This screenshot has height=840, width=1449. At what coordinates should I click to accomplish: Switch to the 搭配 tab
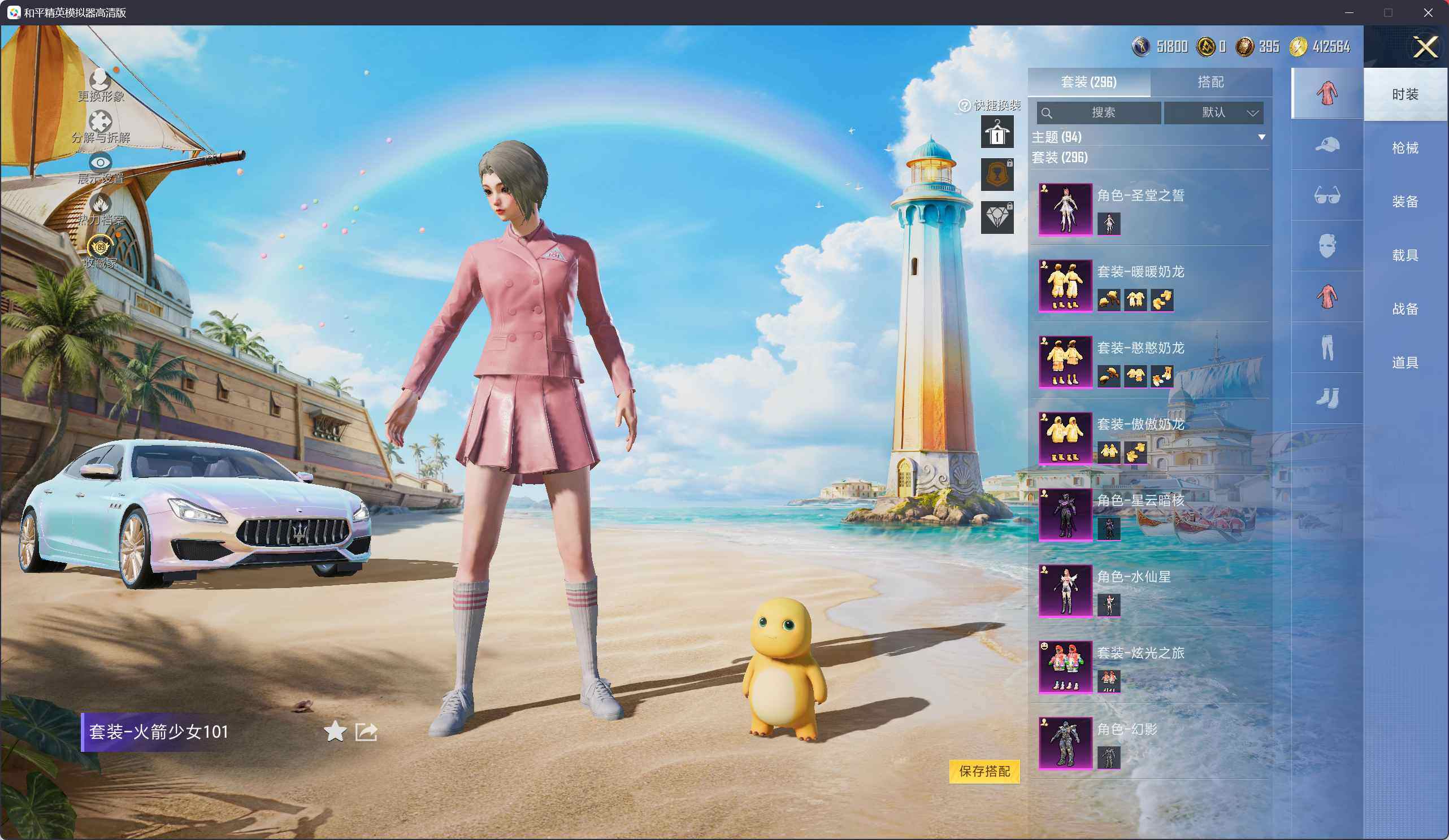click(1211, 82)
